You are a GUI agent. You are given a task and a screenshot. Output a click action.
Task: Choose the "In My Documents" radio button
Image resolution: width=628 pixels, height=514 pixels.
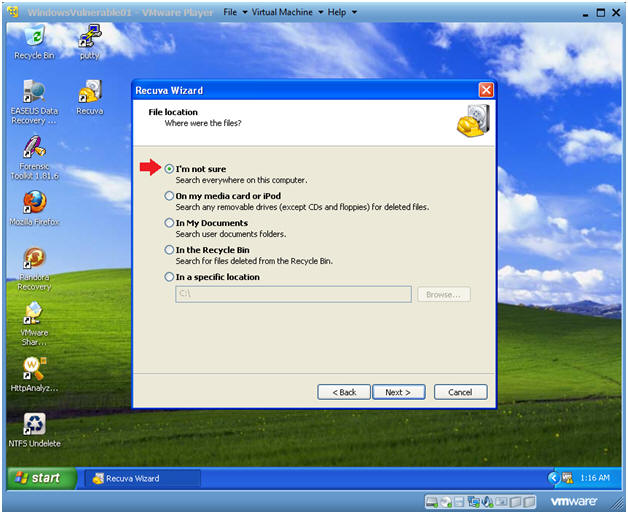pos(169,223)
